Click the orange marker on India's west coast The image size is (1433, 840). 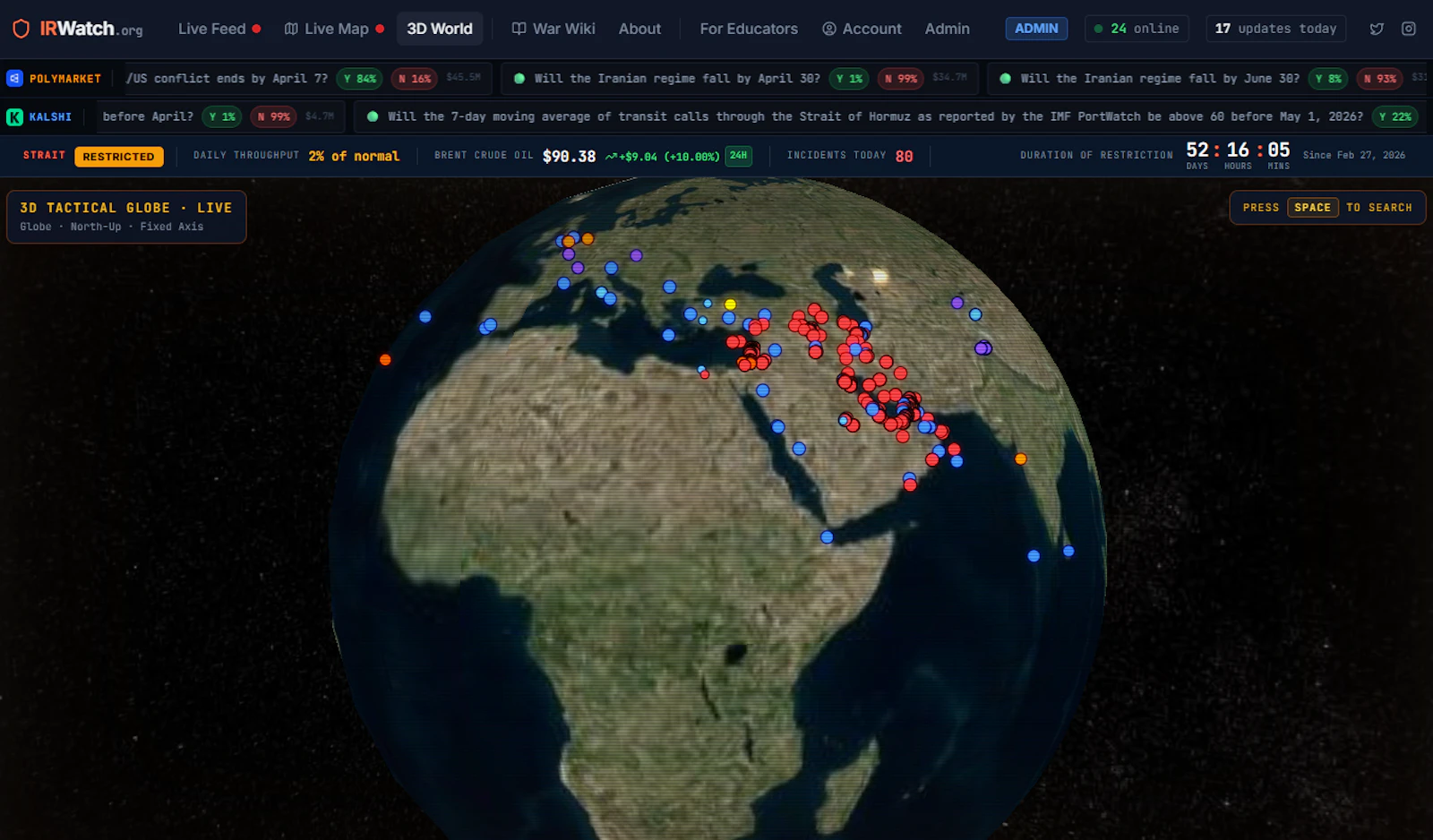[1020, 459]
